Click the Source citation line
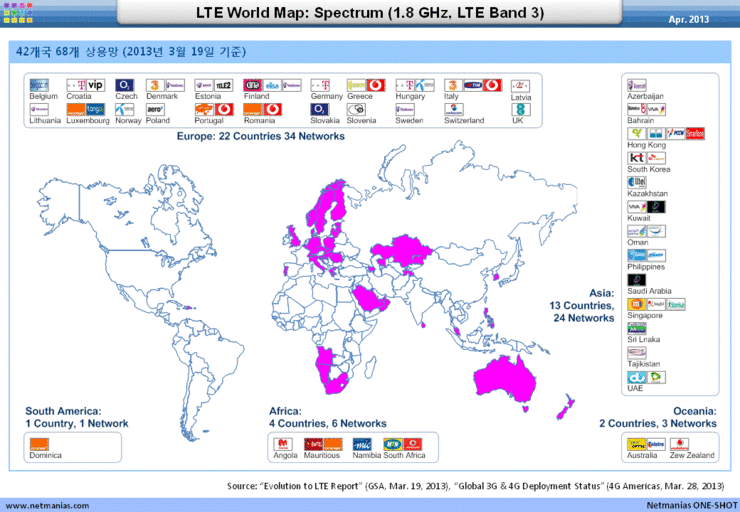 click(475, 486)
